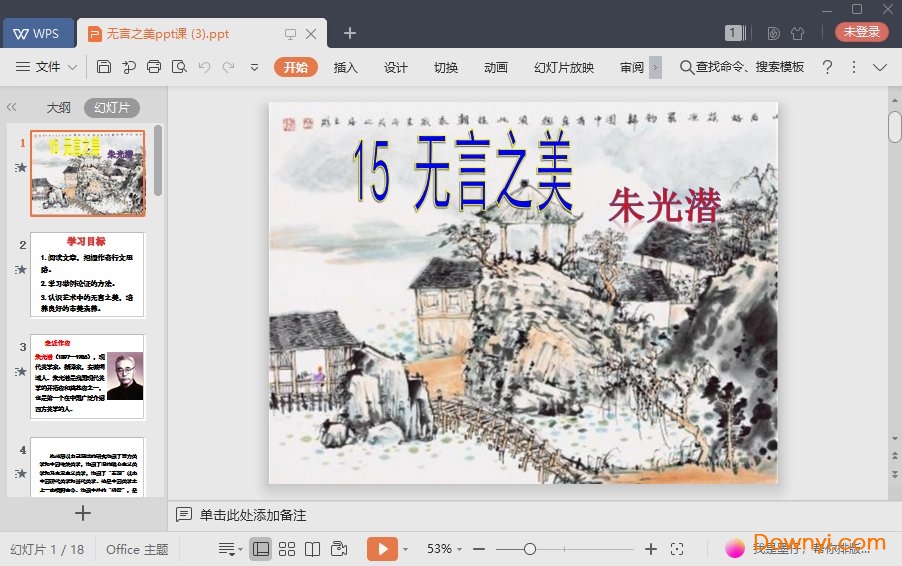Image resolution: width=902 pixels, height=566 pixels.
Task: Open the skin (shirt) icon
Action: (x=797, y=33)
